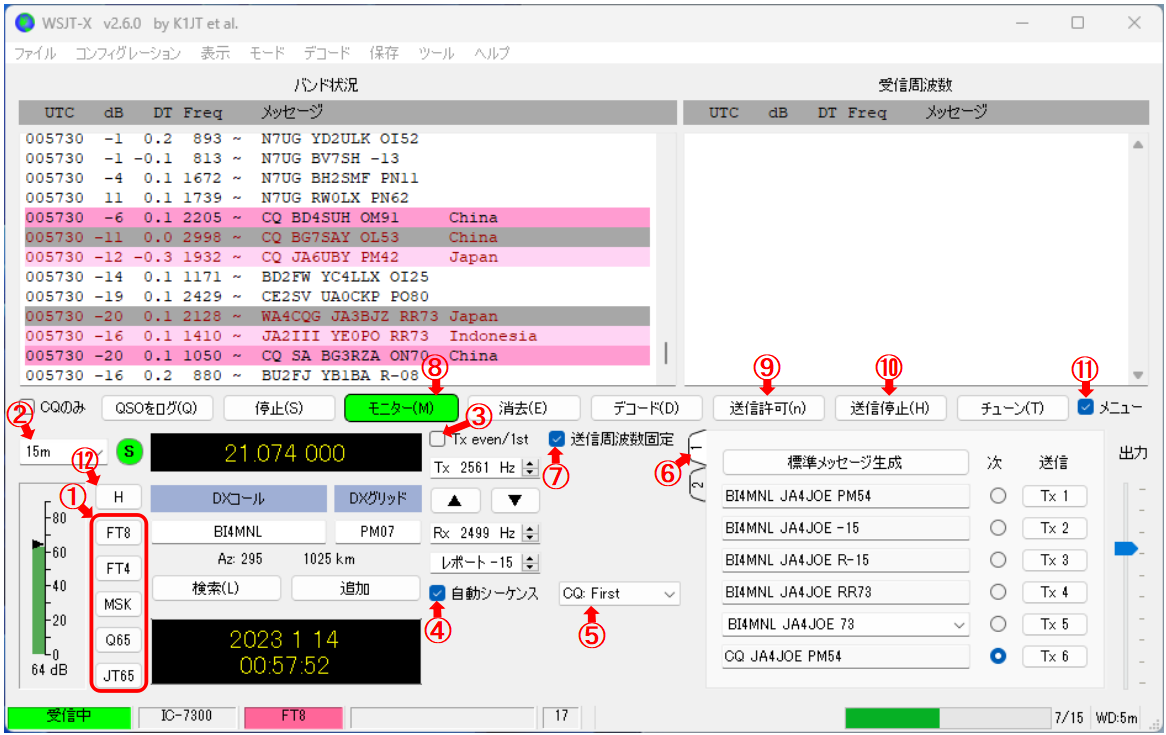The width and height of the screenshot is (1166, 735).
Task: Select the next radio button for Tx 5
Action: 998,623
